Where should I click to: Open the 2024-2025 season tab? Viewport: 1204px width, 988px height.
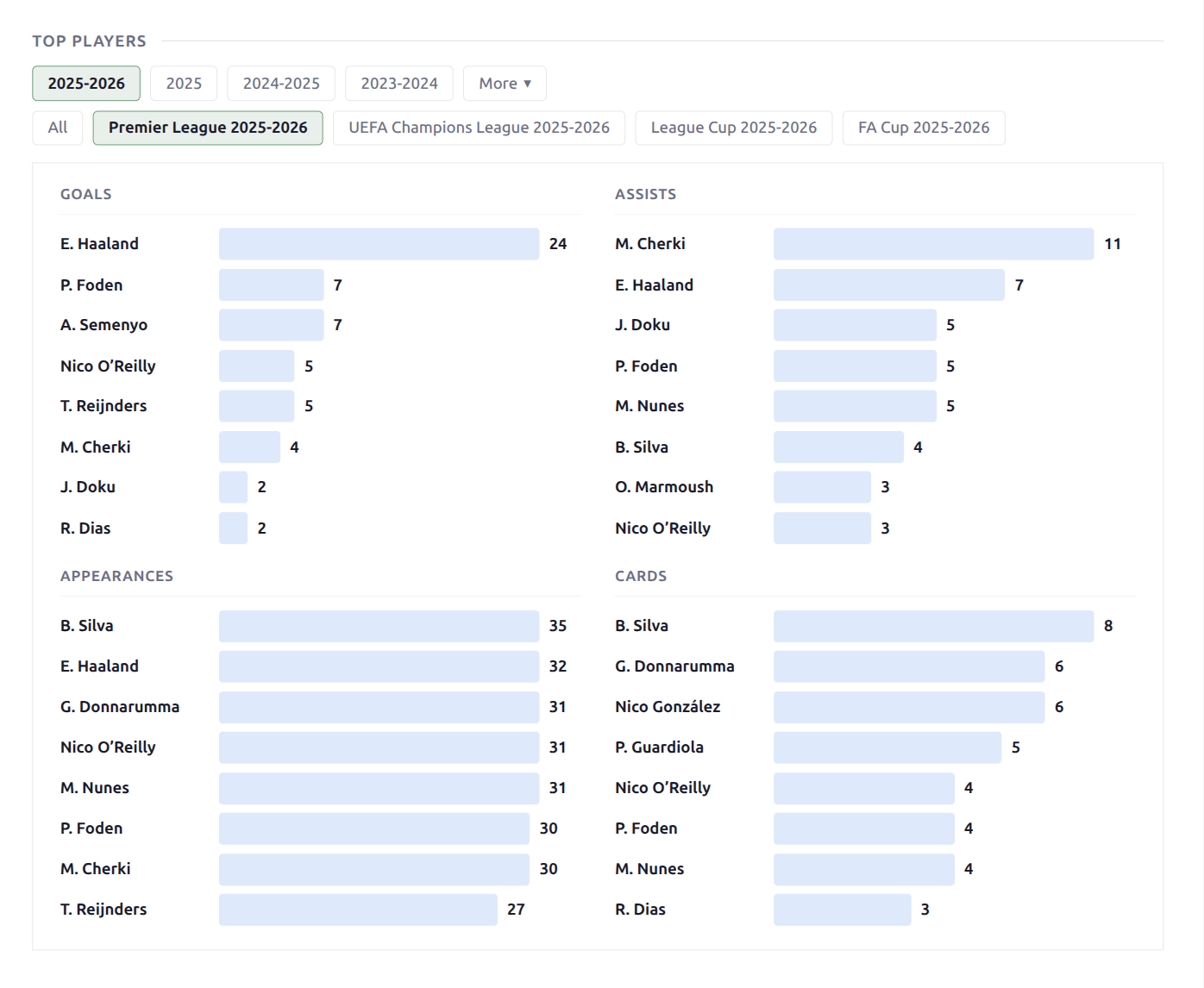click(x=281, y=84)
